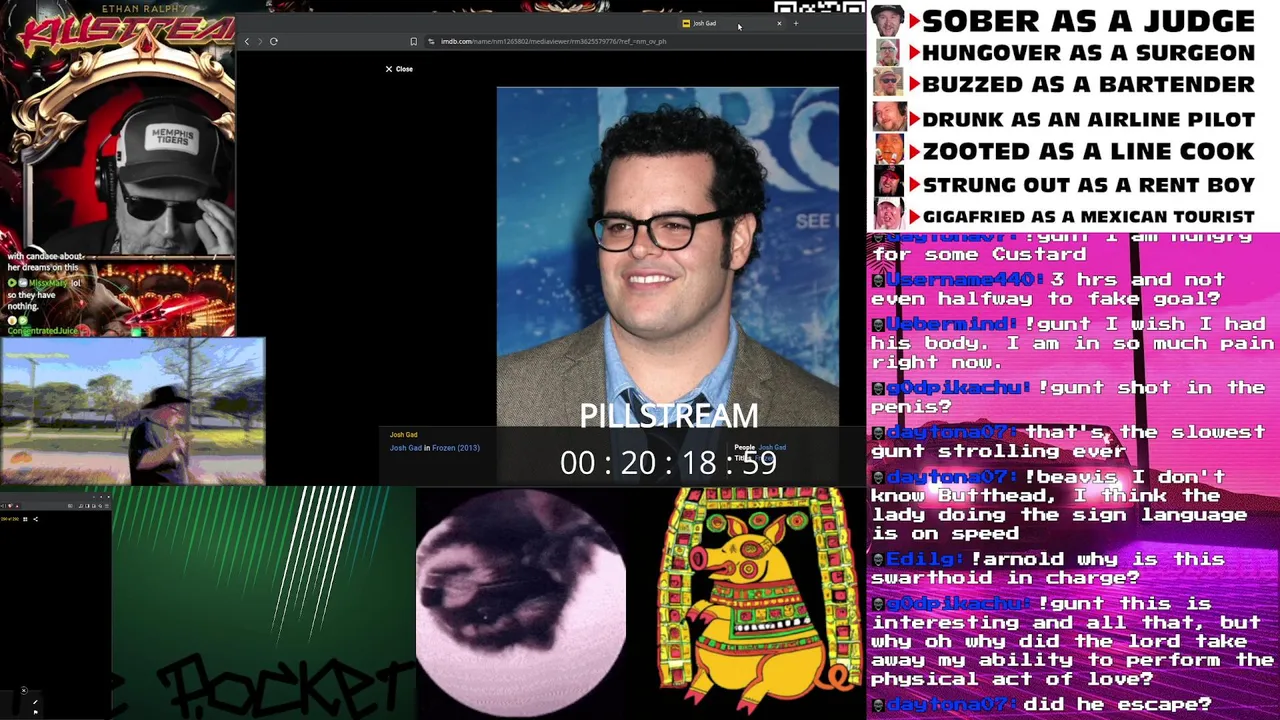Click the flag report icon in small window
The height and width of the screenshot is (720, 1280).
[35, 712]
